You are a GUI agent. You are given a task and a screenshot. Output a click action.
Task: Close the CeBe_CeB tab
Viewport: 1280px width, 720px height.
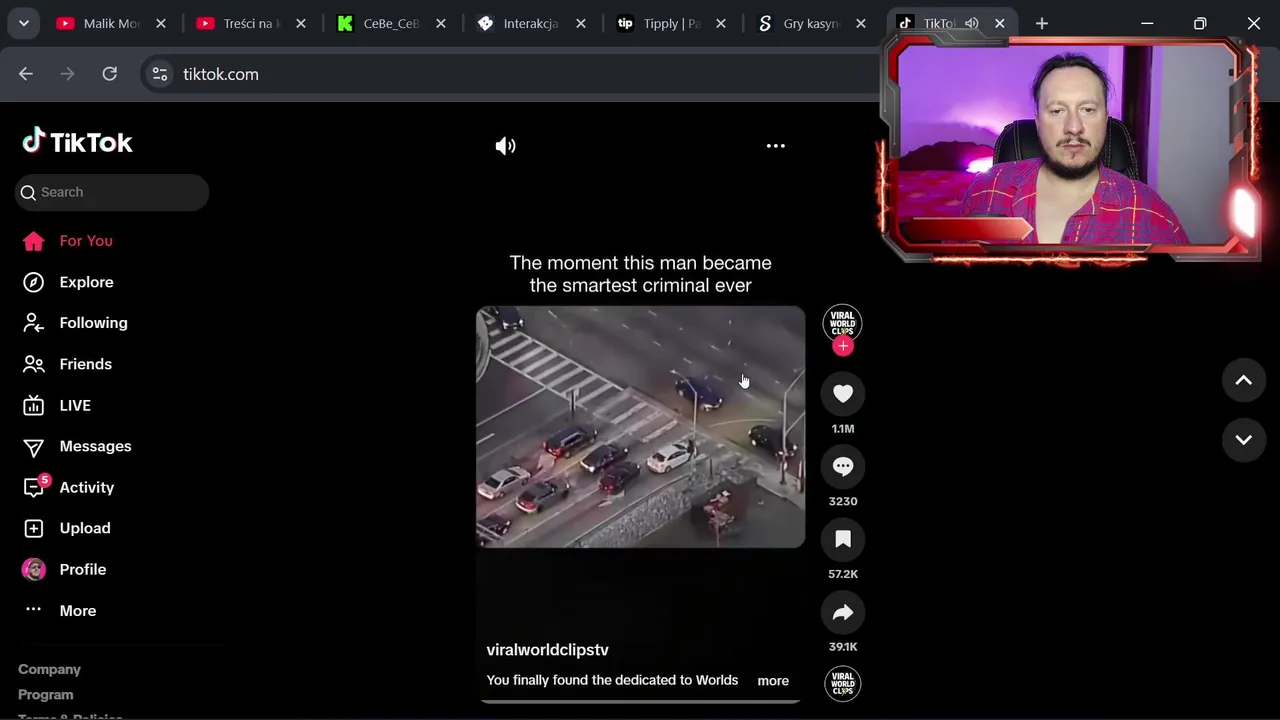(441, 23)
